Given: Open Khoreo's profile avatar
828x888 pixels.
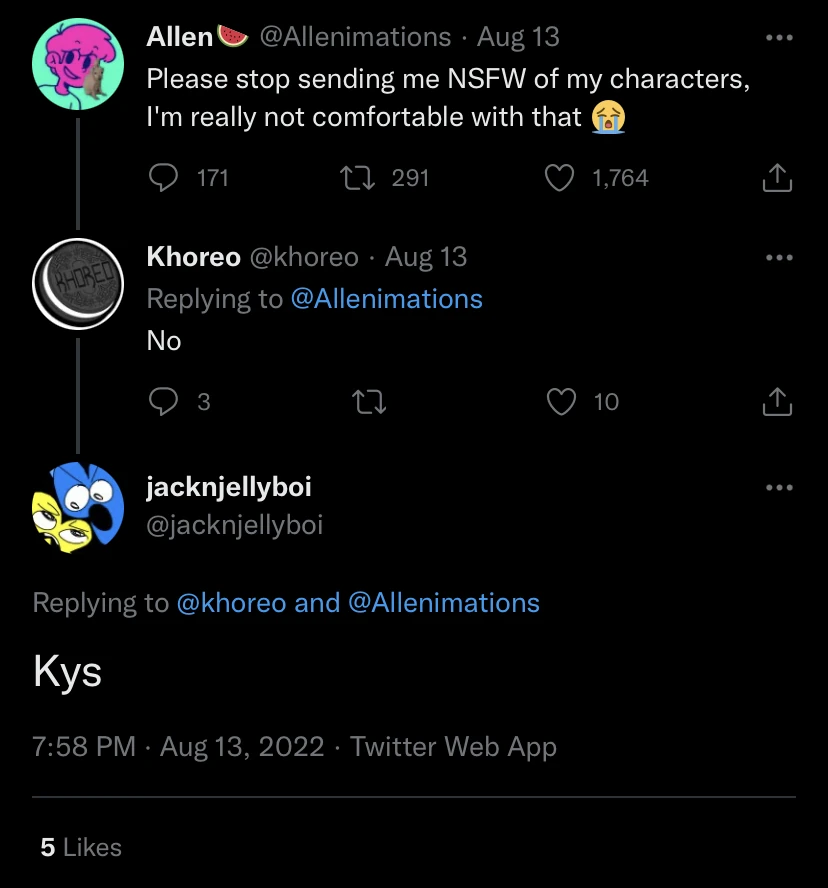Looking at the screenshot, I should pyautogui.click(x=77, y=283).
